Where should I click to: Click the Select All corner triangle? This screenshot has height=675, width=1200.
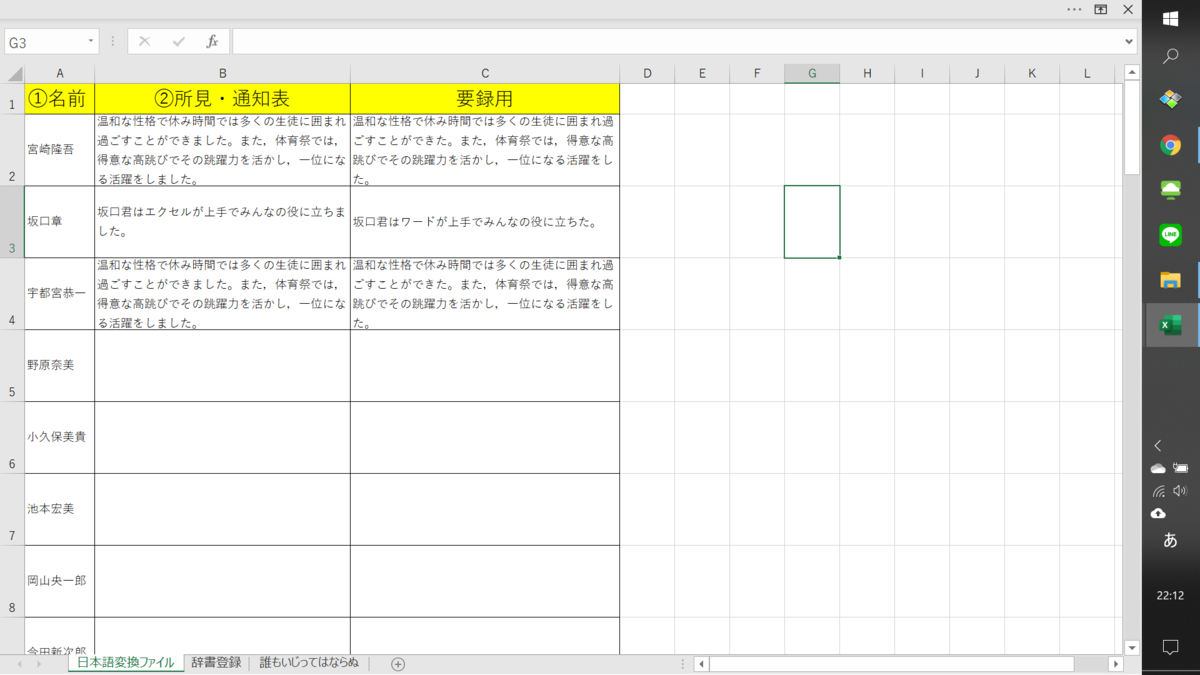[x=14, y=74]
